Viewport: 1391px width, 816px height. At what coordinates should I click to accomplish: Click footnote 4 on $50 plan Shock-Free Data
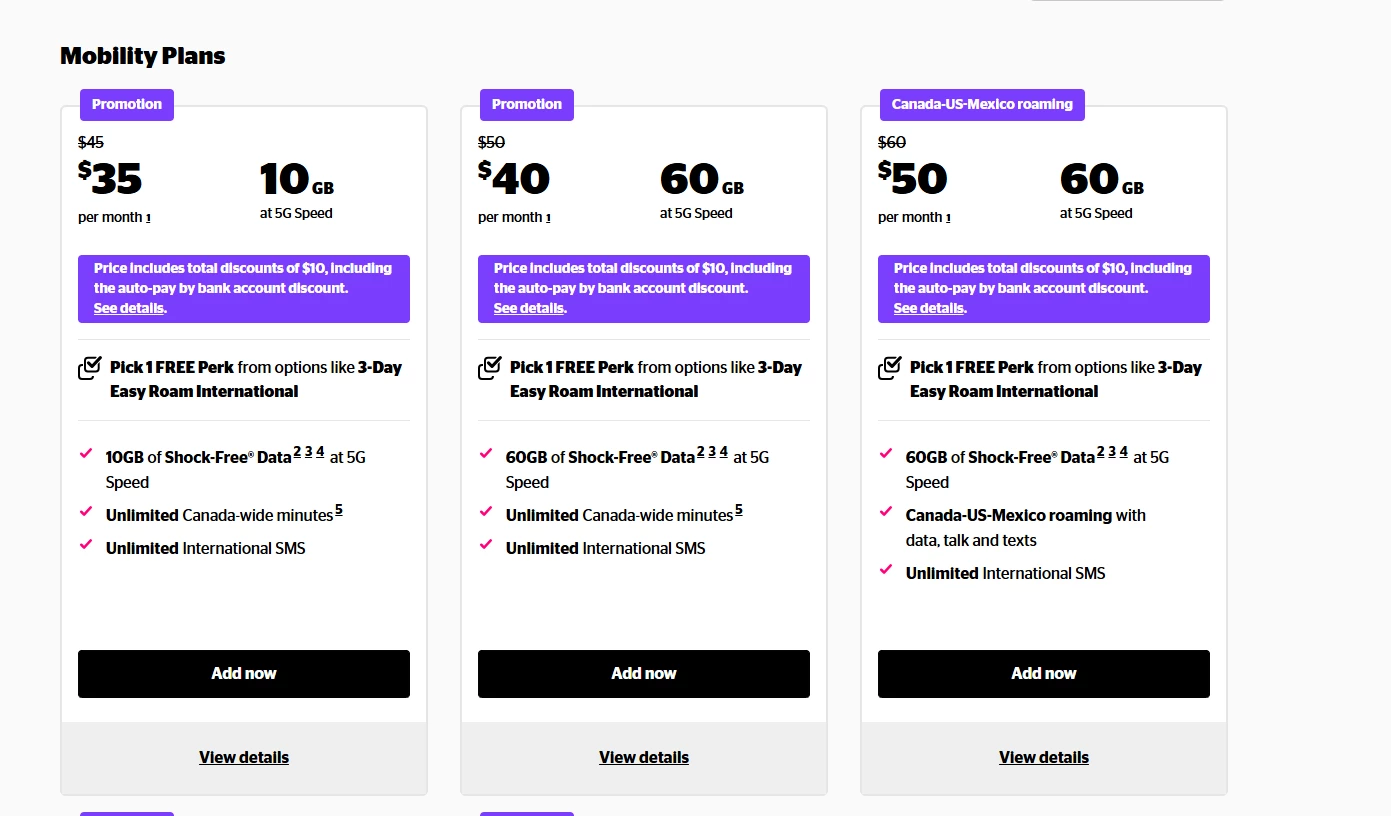1124,452
